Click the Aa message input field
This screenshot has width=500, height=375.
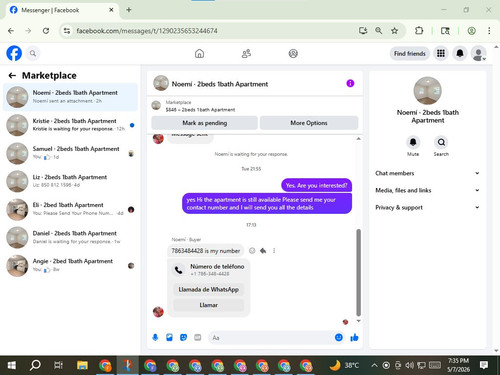click(270, 338)
